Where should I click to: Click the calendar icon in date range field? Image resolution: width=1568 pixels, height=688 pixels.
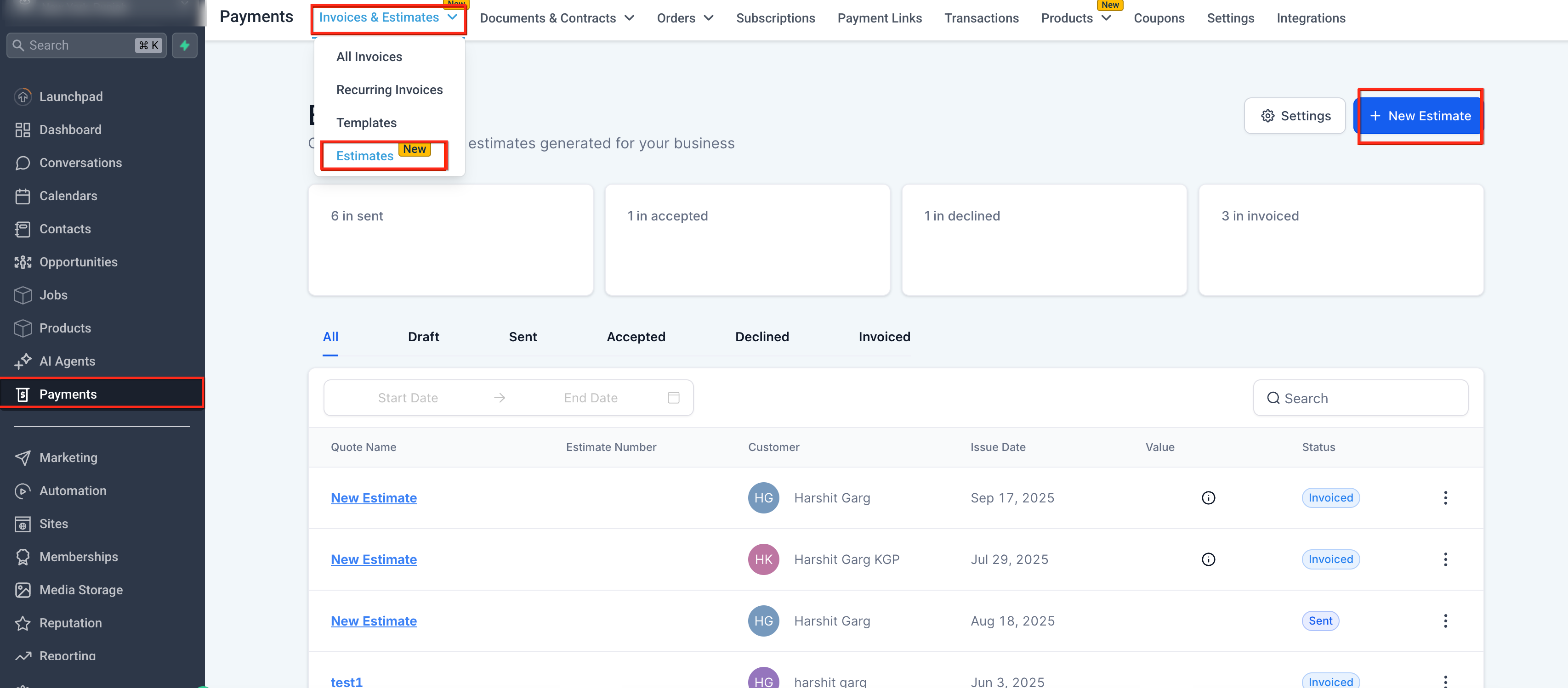(673, 398)
